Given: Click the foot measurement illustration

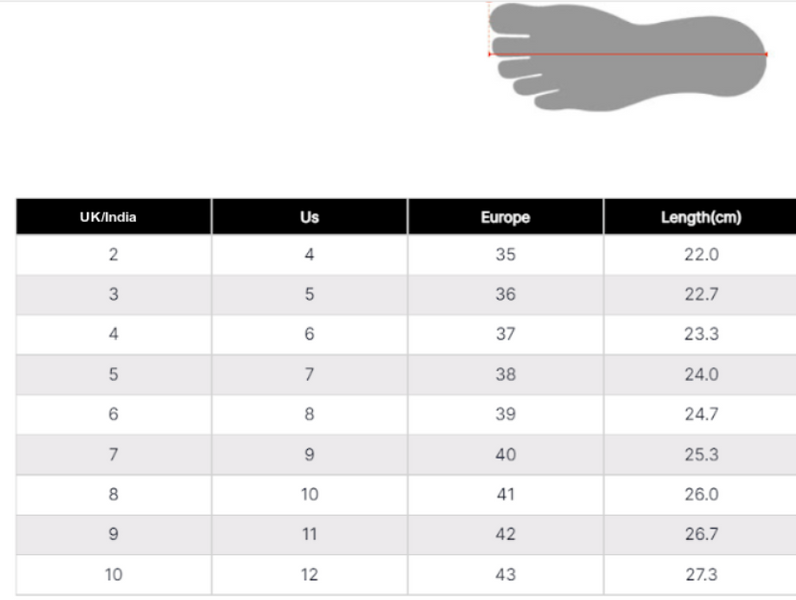Looking at the screenshot, I should [628, 55].
